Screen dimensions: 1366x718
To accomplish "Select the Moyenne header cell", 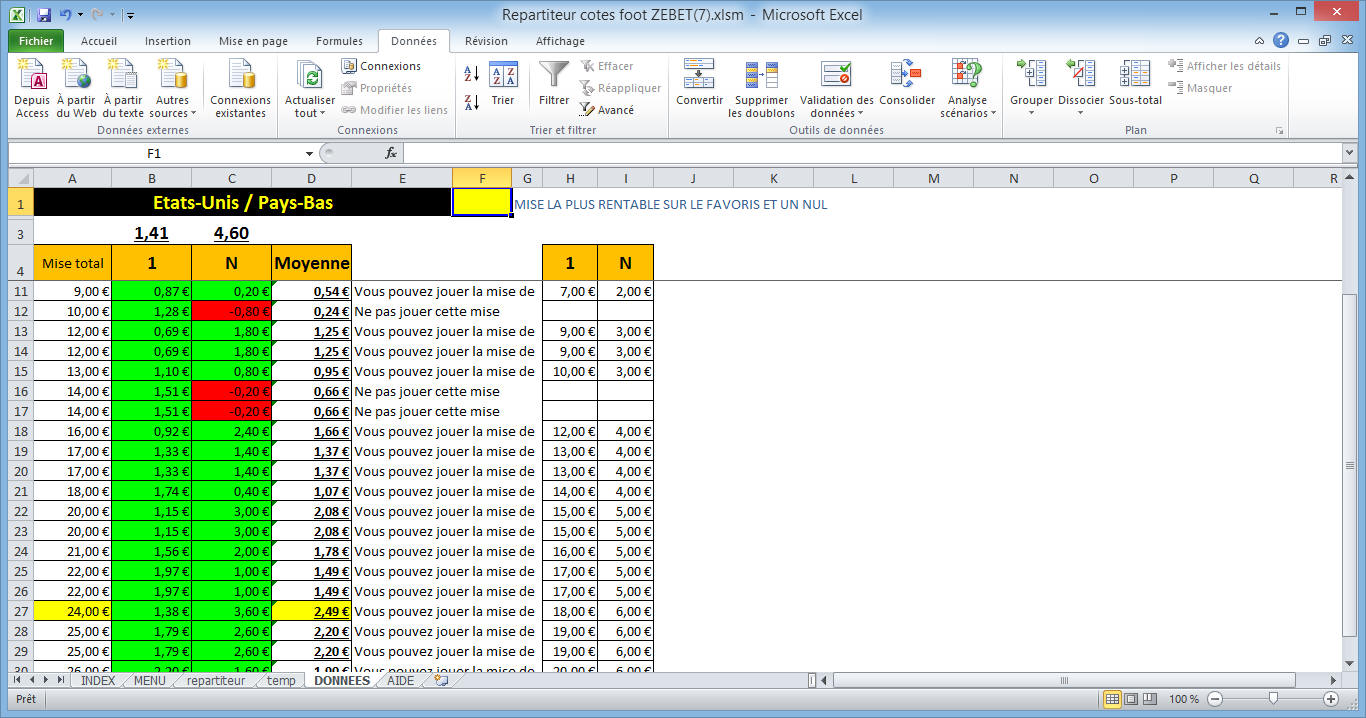I will (x=311, y=264).
